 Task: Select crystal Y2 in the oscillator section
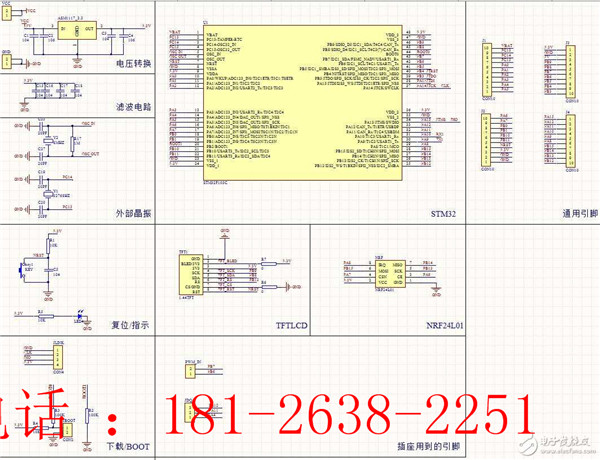coord(48,141)
